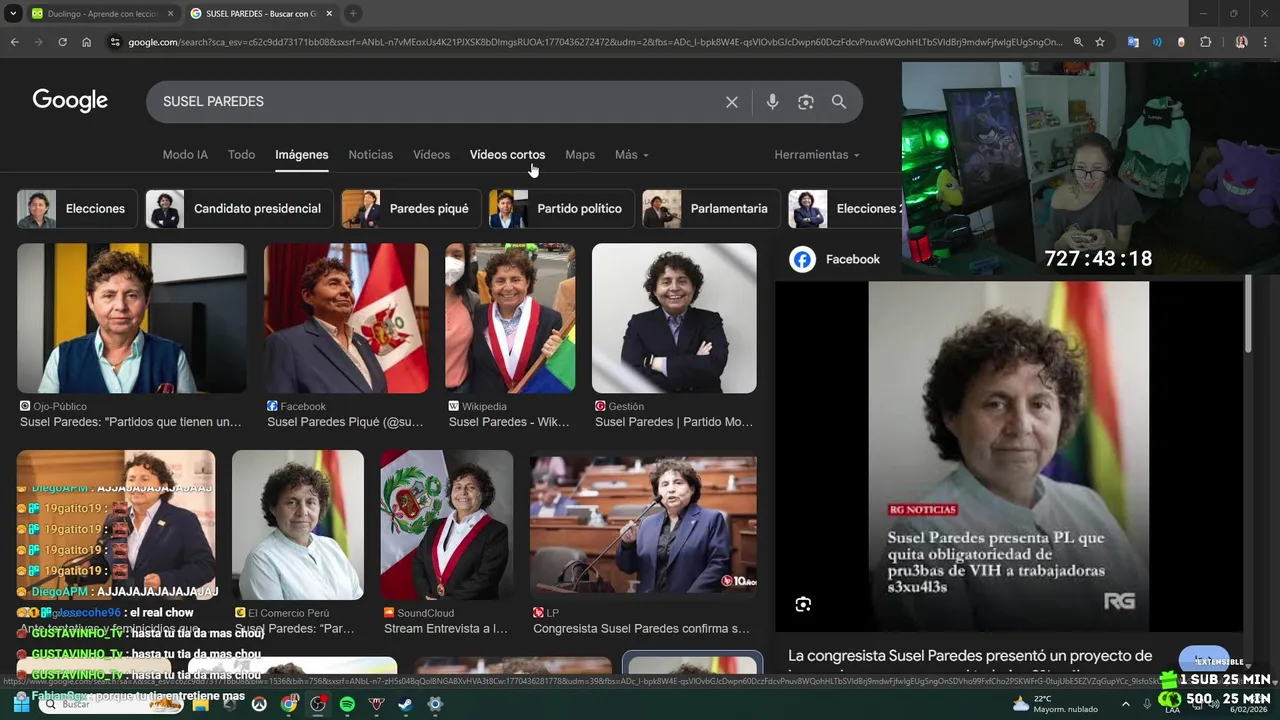Filter by Parlamentaria chip
1280x720 pixels.
point(711,209)
